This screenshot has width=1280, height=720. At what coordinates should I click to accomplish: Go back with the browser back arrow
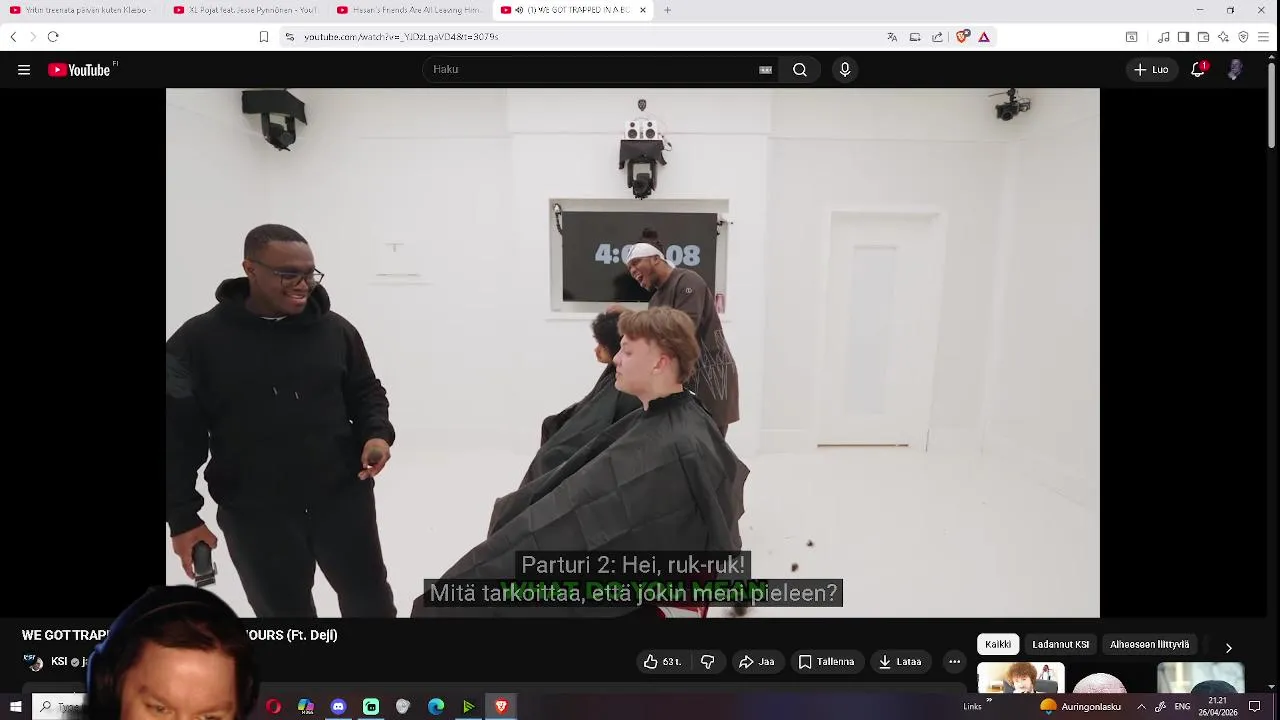[13, 37]
